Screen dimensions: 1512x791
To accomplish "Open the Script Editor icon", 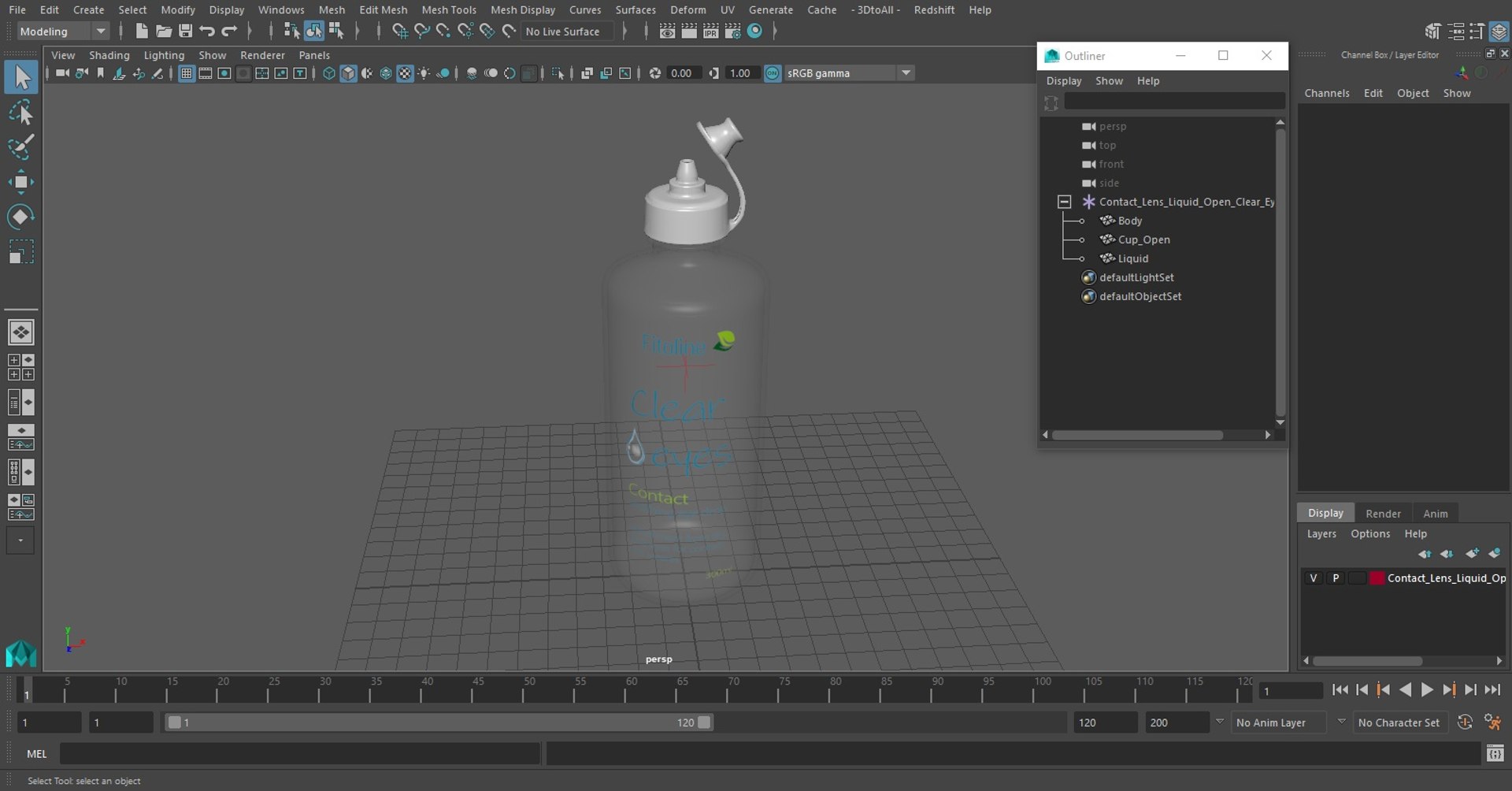I will click(1495, 754).
